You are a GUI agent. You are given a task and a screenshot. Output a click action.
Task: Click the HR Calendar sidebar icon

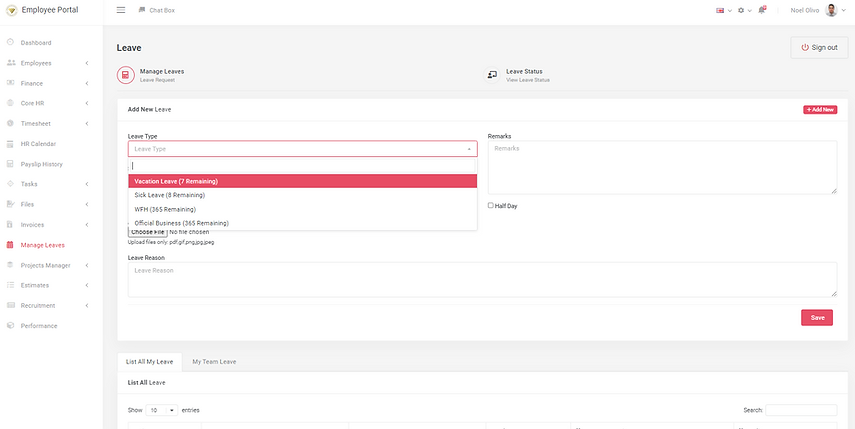(x=10, y=144)
